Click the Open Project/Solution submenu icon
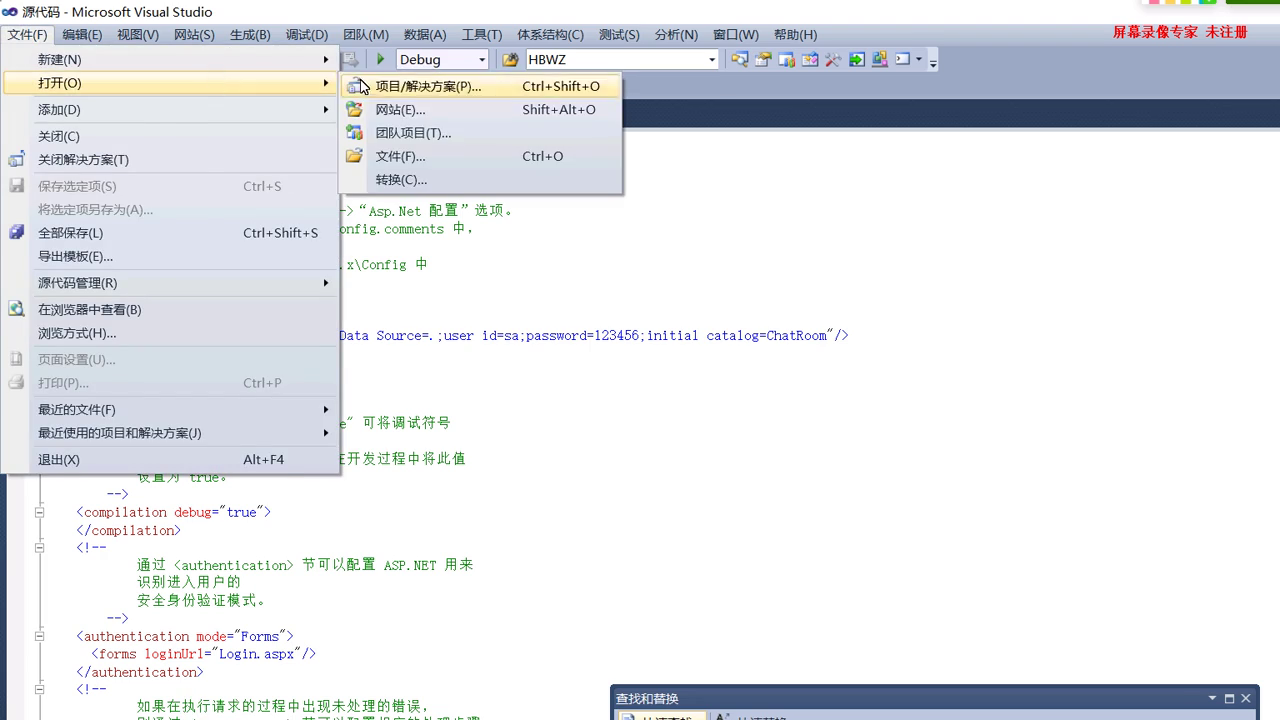 tap(355, 87)
